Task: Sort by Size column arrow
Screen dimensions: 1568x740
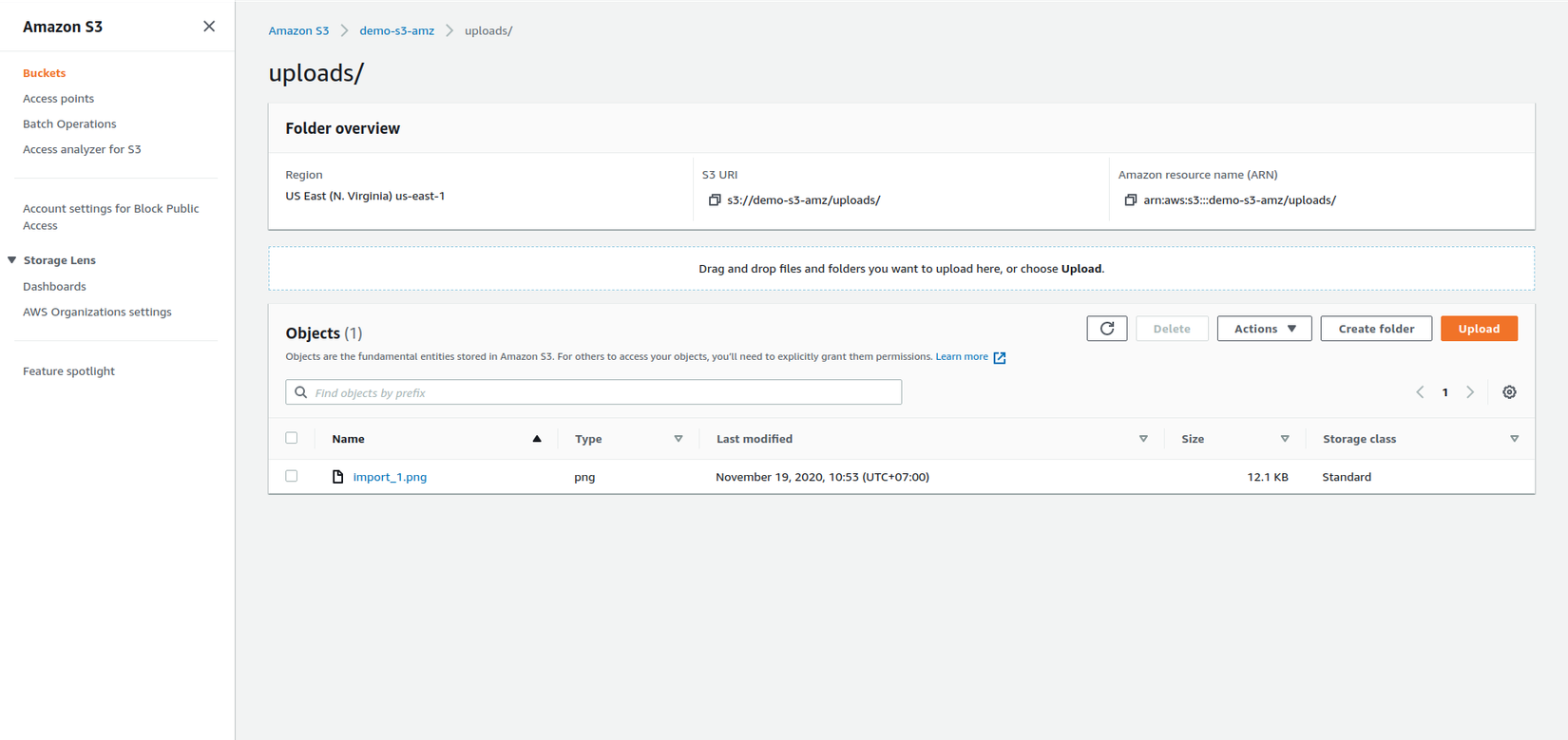Action: pos(1285,439)
